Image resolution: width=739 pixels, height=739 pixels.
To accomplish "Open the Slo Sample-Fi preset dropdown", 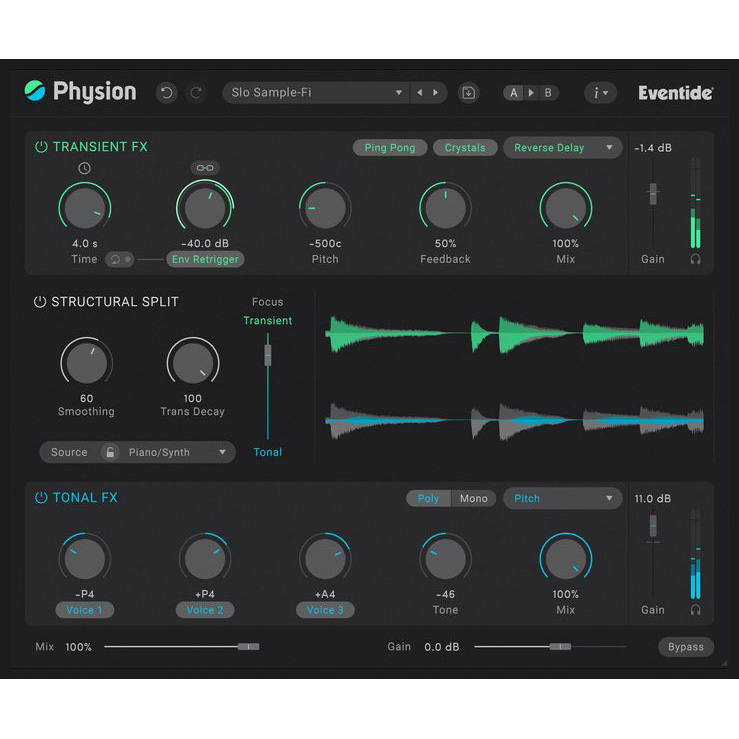I will click(x=316, y=92).
